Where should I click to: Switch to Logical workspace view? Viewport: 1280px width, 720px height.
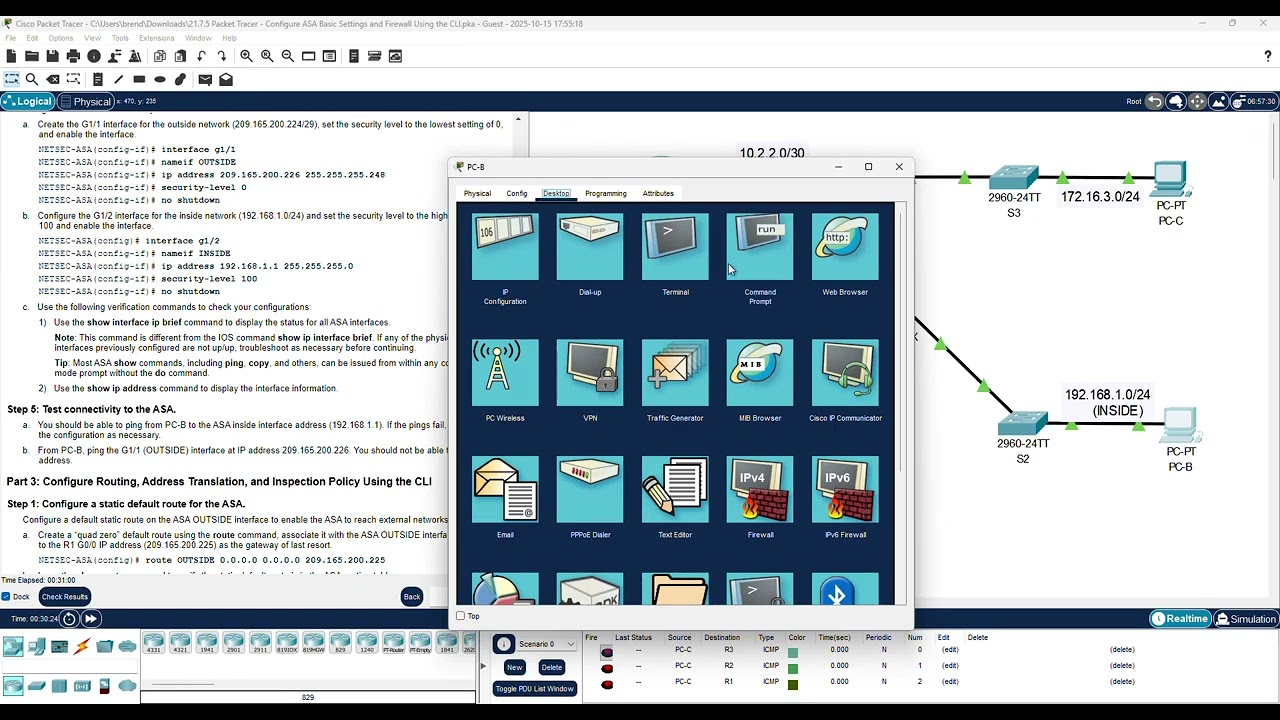27,101
